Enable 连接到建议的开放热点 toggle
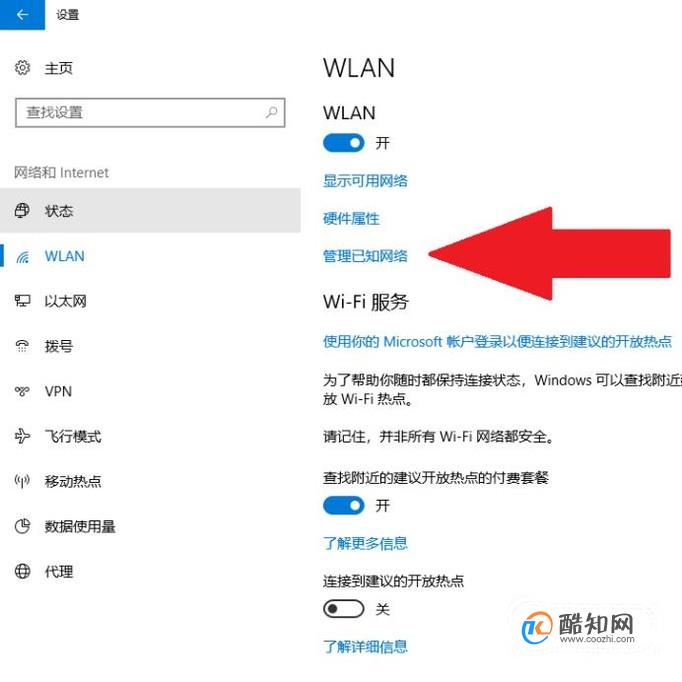Screen dimensions: 682x682 point(344,608)
